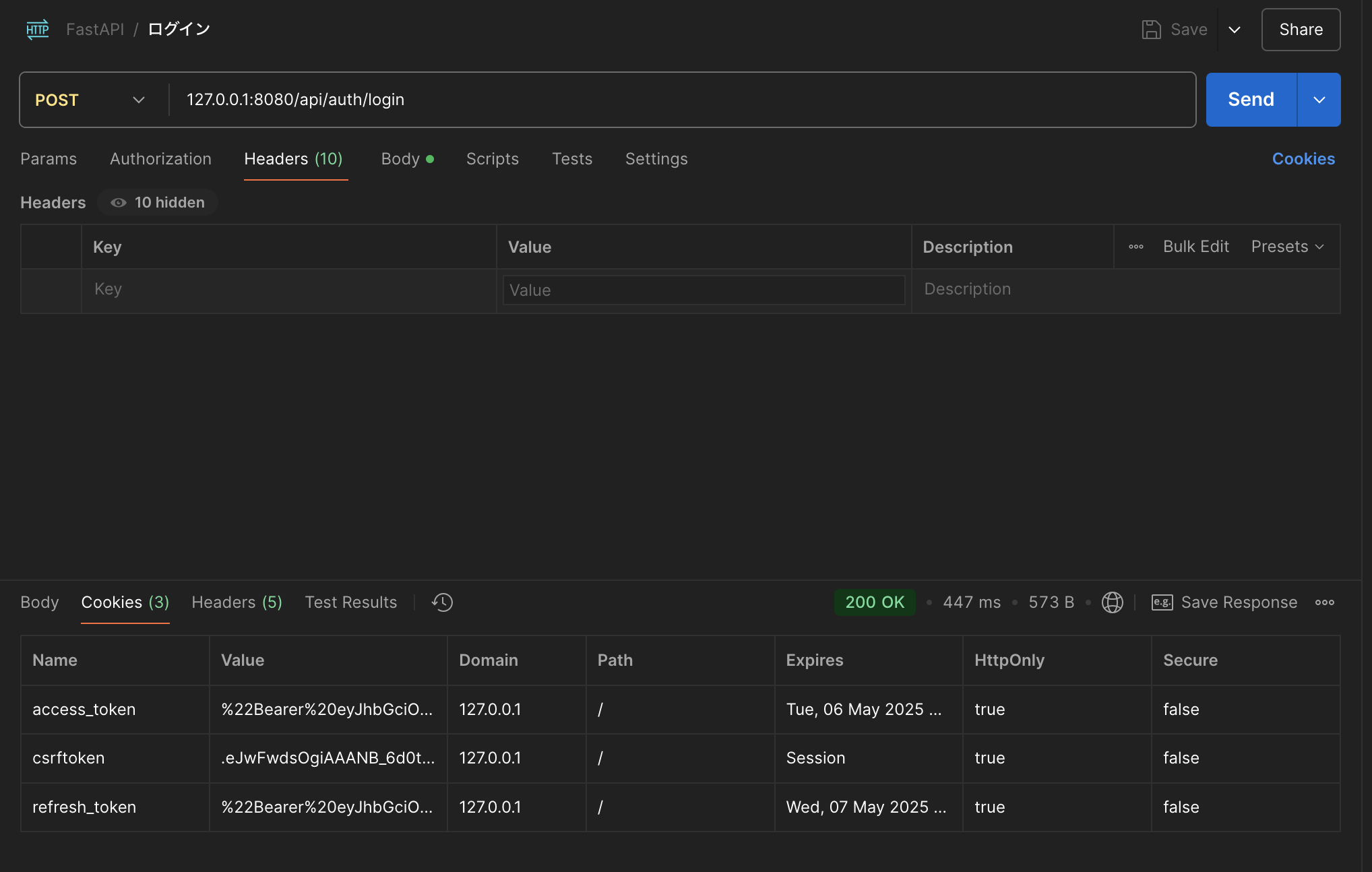1372x872 pixels.
Task: Click the network globe icon
Action: (x=1112, y=602)
